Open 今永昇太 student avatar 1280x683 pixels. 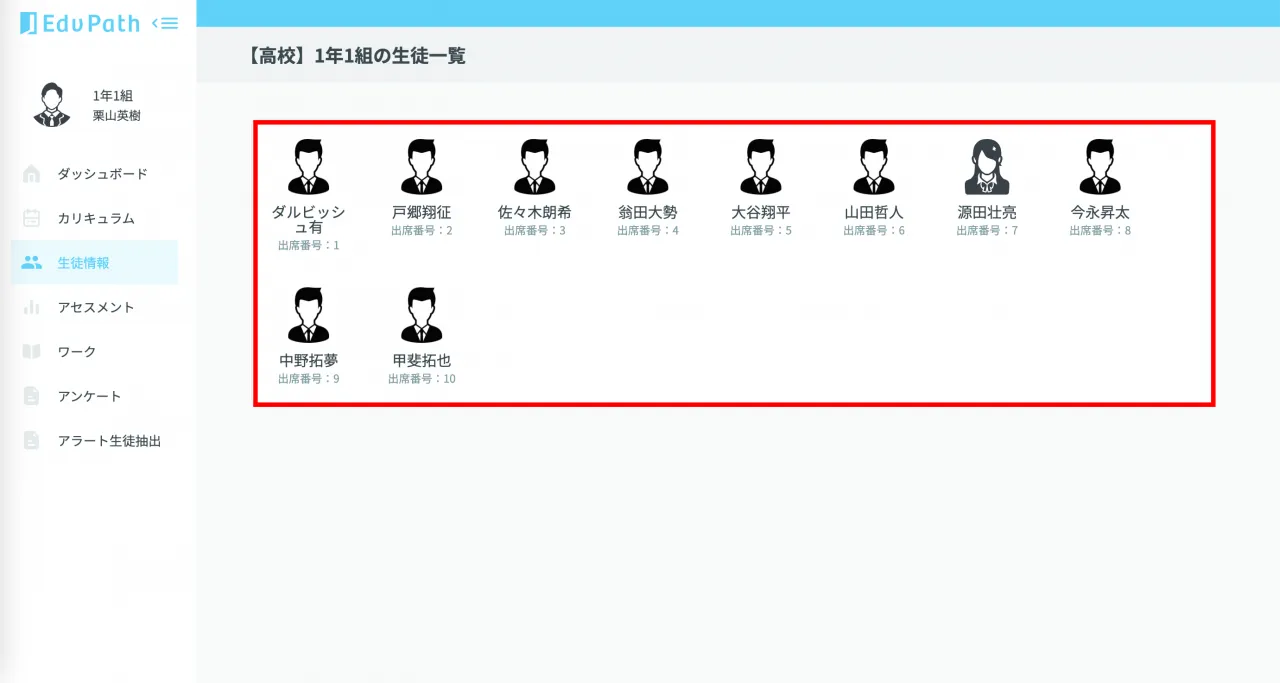(x=1100, y=166)
